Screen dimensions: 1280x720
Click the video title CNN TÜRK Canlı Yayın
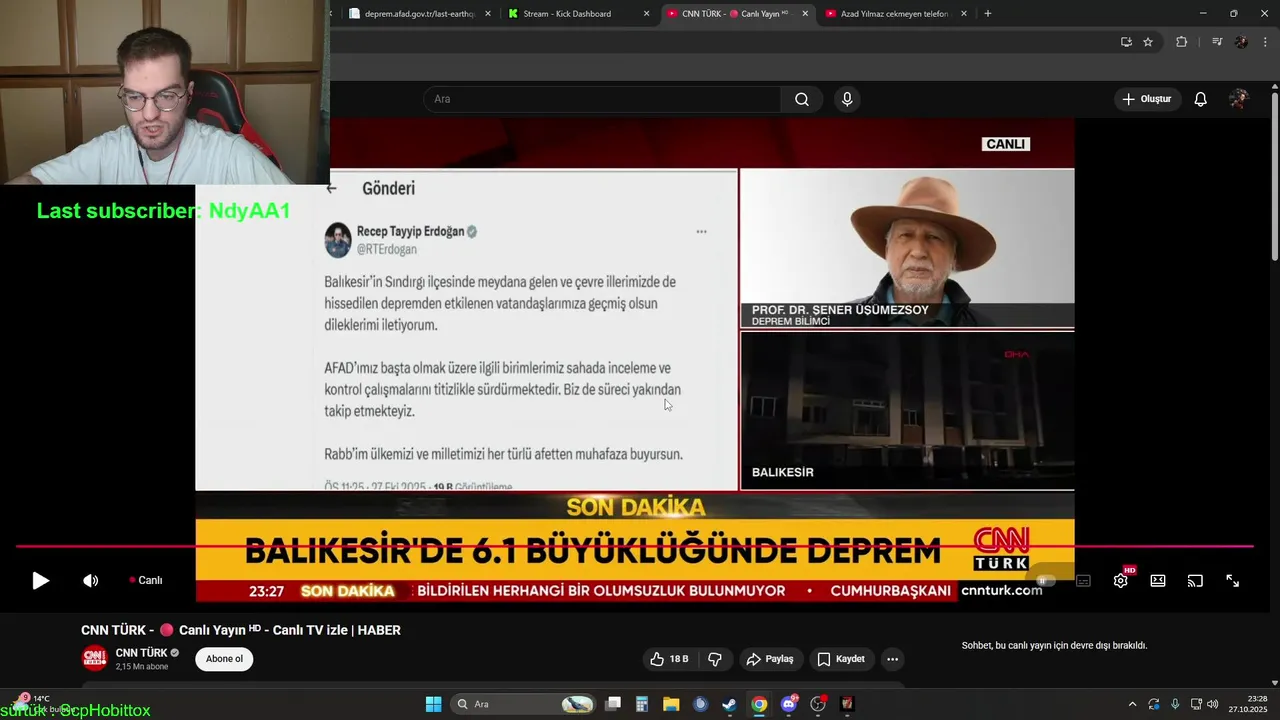click(241, 630)
